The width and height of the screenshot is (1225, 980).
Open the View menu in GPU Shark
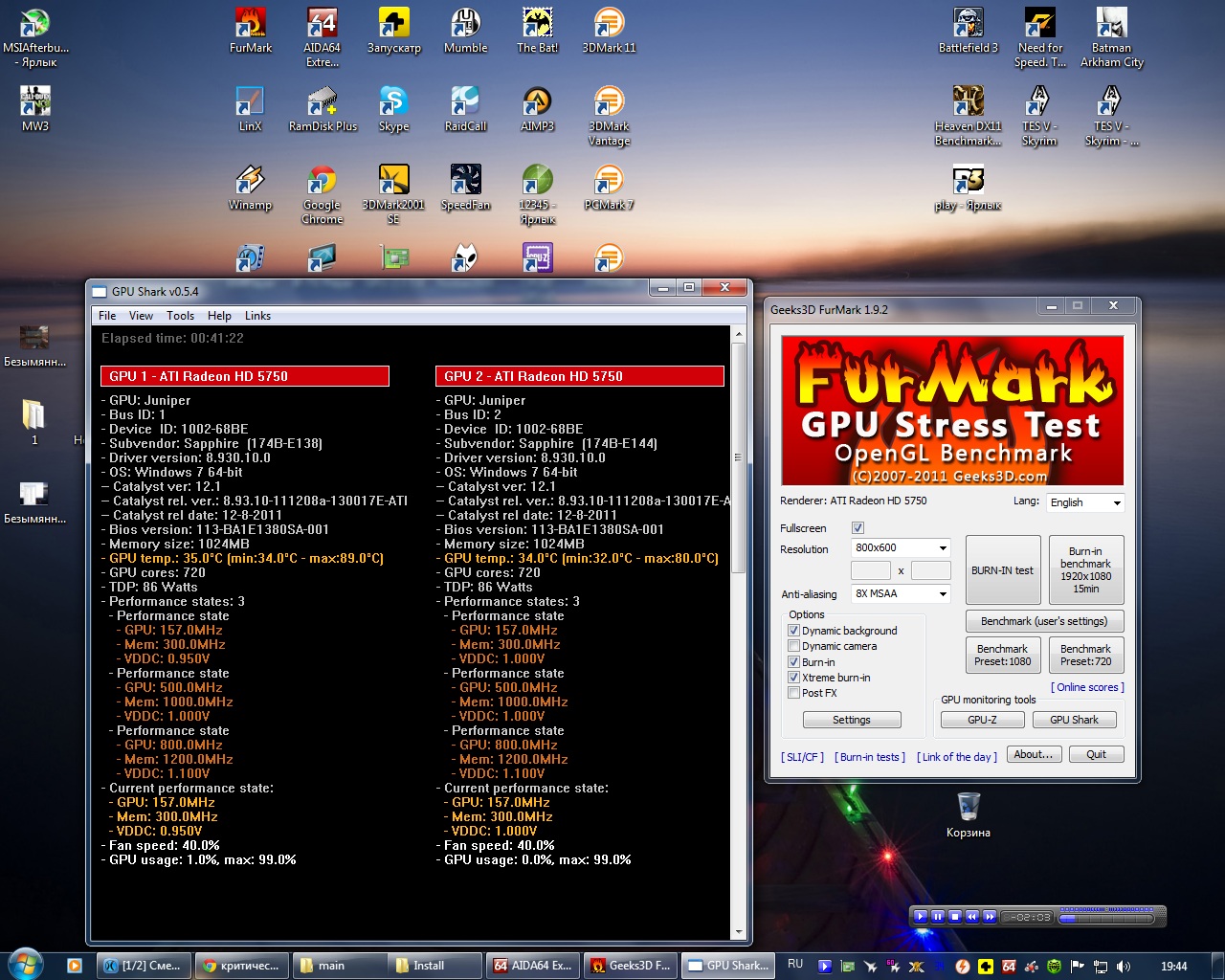click(141, 316)
